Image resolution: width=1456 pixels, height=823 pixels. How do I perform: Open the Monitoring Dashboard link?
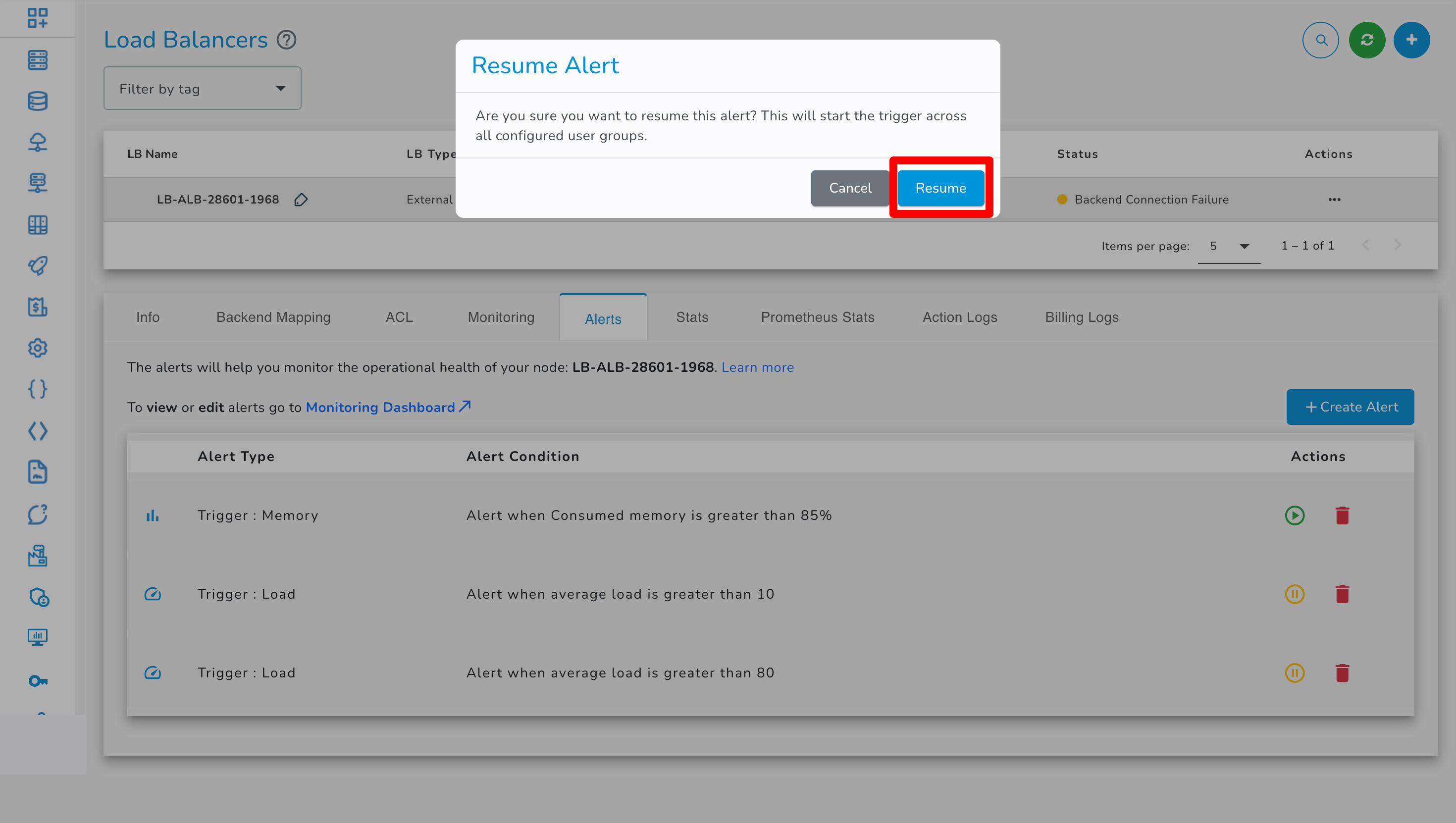[x=388, y=407]
